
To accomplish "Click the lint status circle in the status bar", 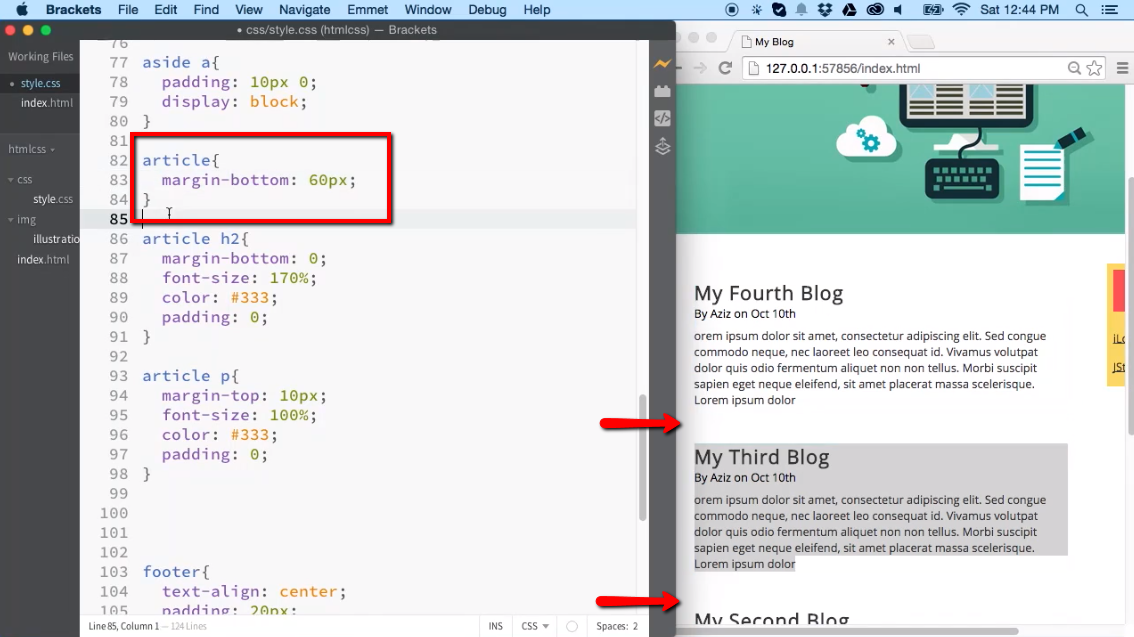I will (571, 625).
